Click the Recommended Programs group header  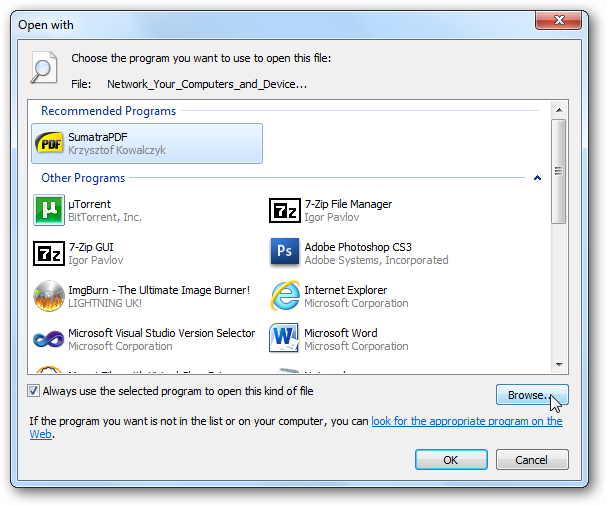coord(108,111)
